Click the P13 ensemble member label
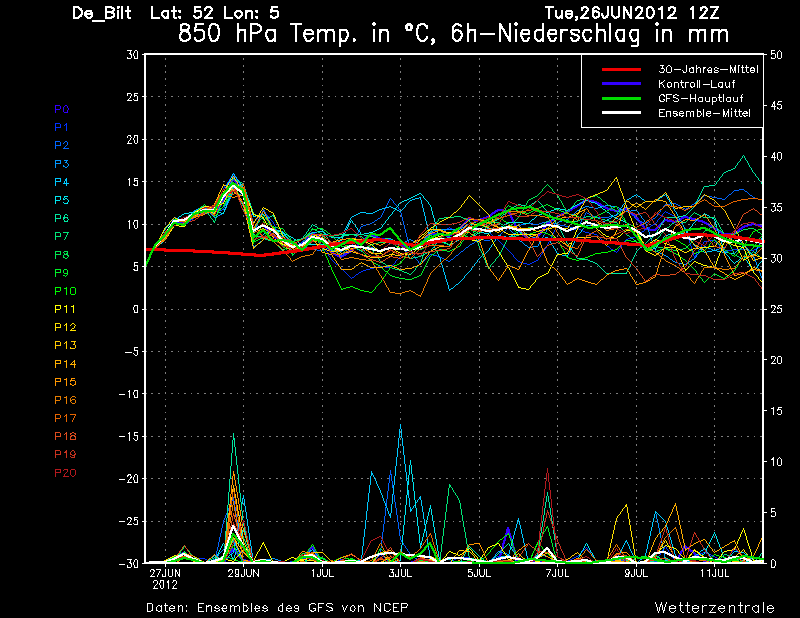 coord(65,345)
